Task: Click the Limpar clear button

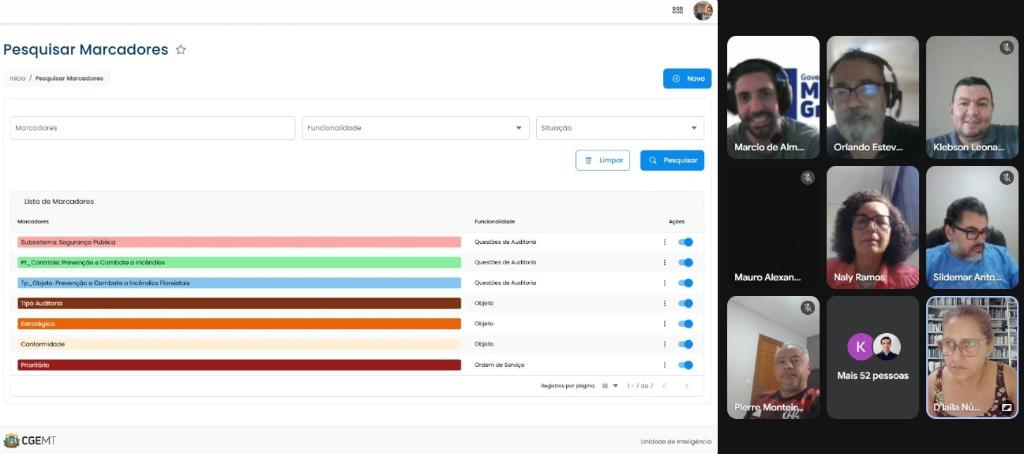Action: 602,160
